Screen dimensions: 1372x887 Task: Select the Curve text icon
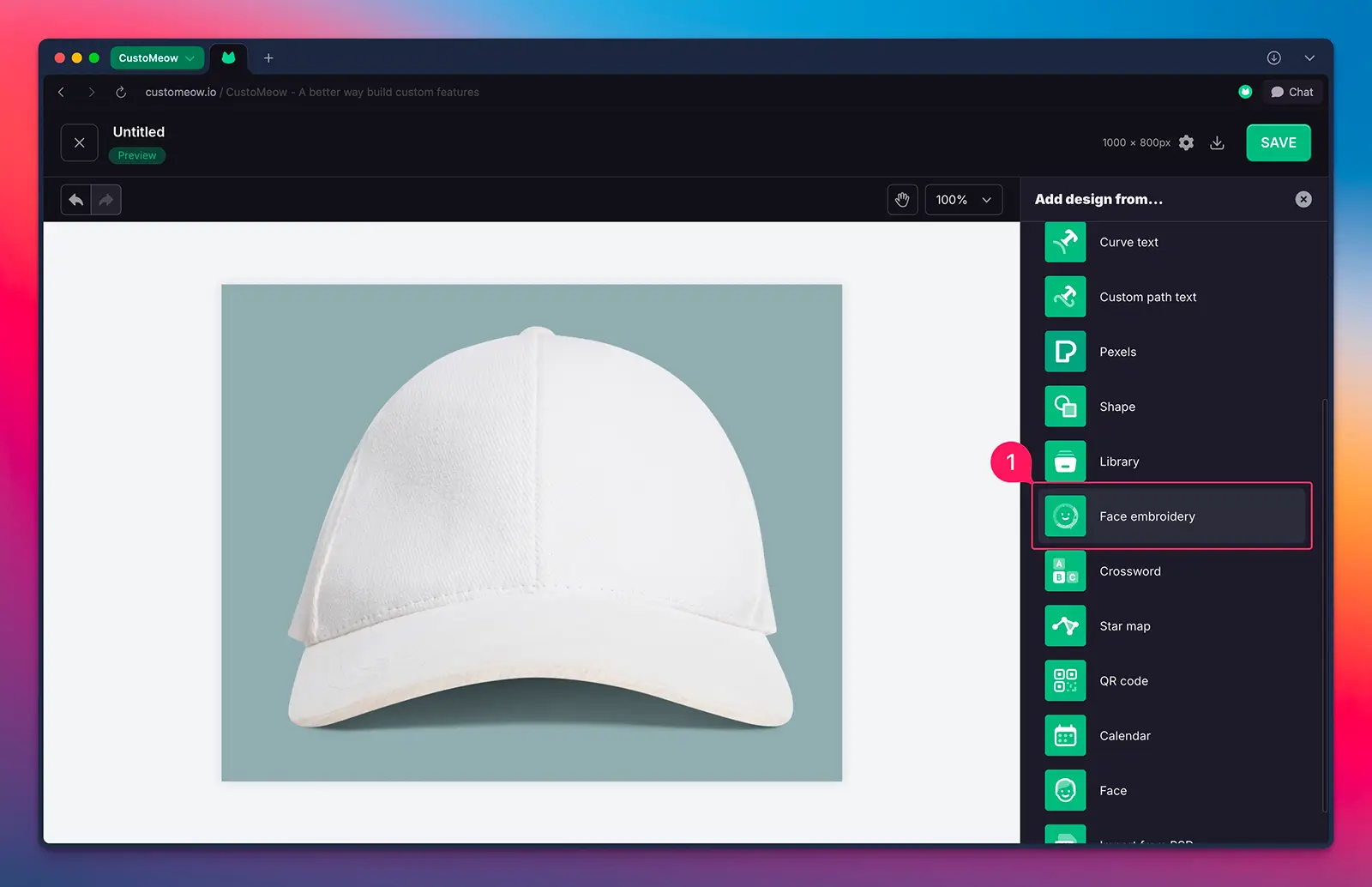1065,242
